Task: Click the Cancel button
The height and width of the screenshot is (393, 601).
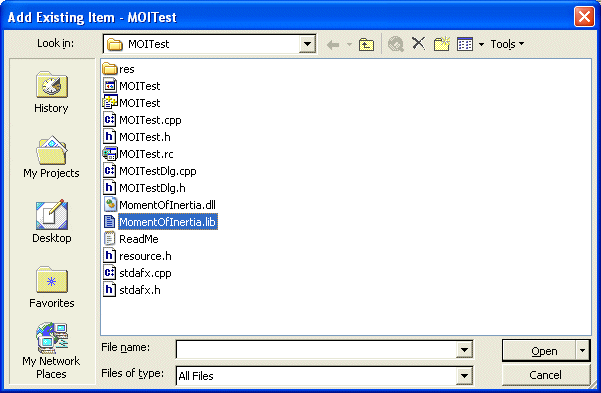Action: click(x=545, y=375)
